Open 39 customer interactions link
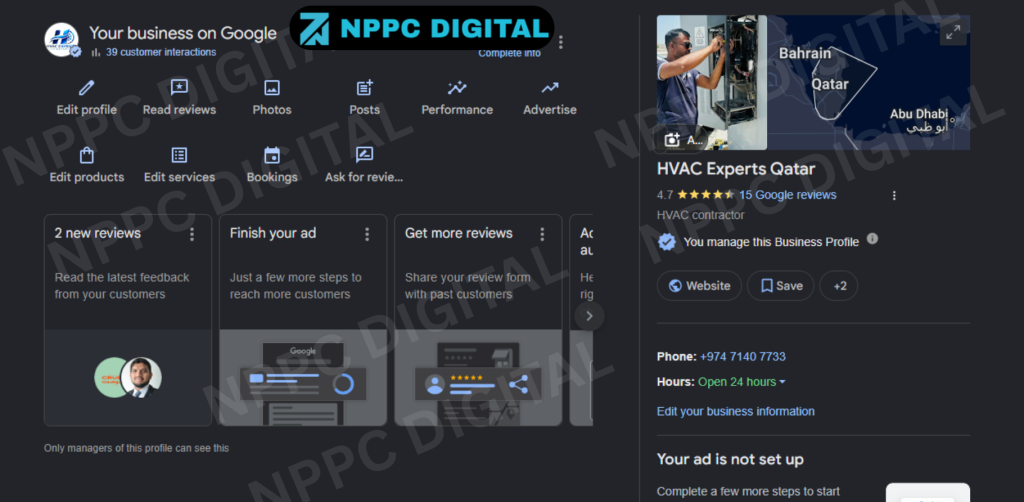The image size is (1024, 502). click(x=161, y=52)
